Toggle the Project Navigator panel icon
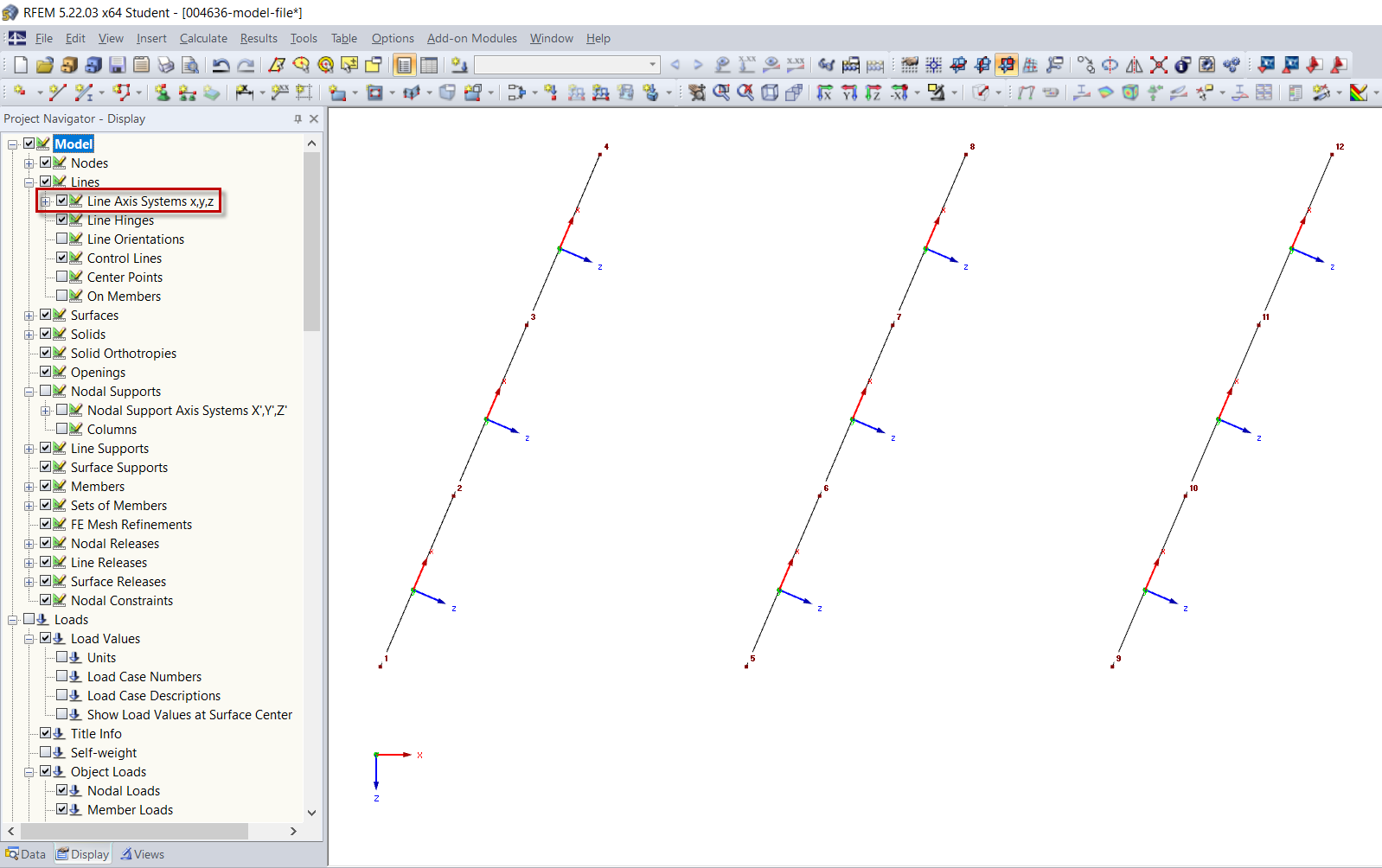1382x868 pixels. click(405, 65)
